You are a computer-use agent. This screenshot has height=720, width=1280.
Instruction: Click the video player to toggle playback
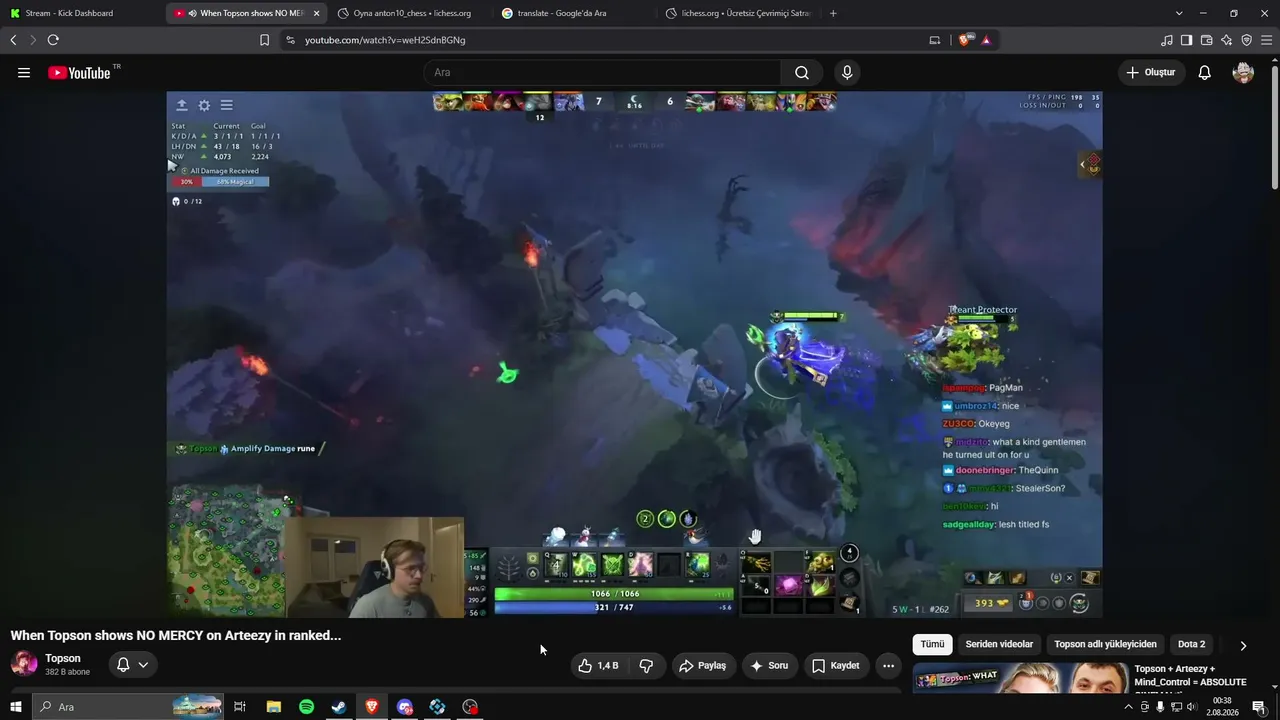pyautogui.click(x=634, y=354)
